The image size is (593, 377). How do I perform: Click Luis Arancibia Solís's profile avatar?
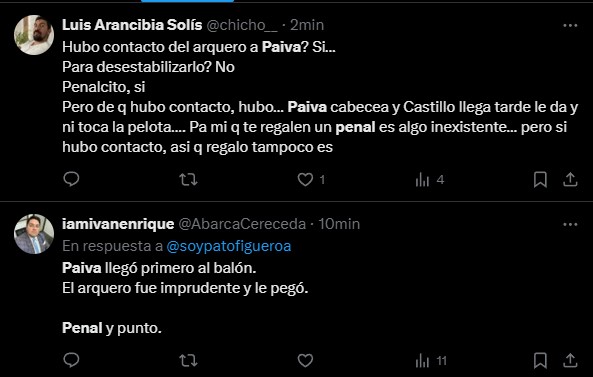34,35
